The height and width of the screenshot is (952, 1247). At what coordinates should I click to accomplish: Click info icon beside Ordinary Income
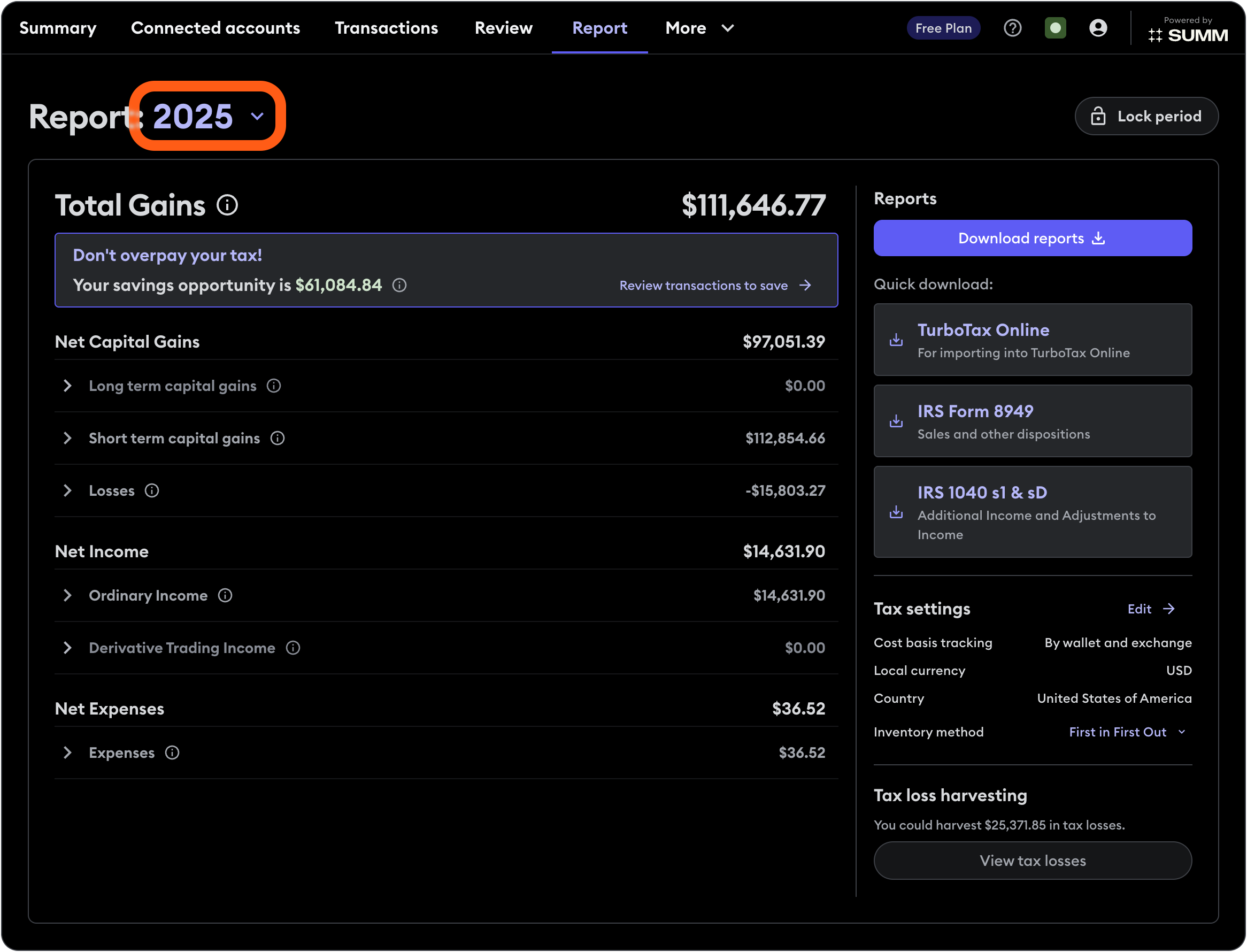(x=225, y=596)
